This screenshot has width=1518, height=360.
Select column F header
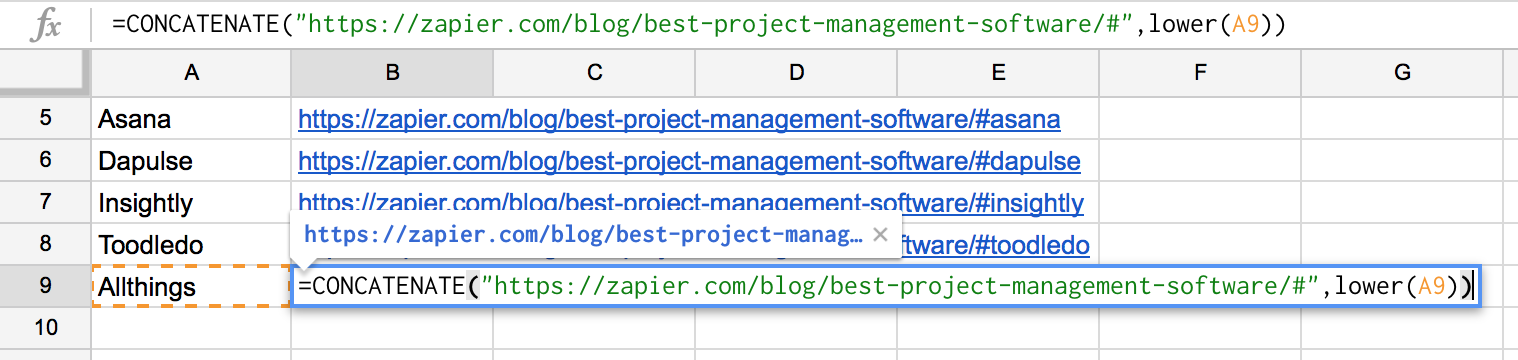1200,72
